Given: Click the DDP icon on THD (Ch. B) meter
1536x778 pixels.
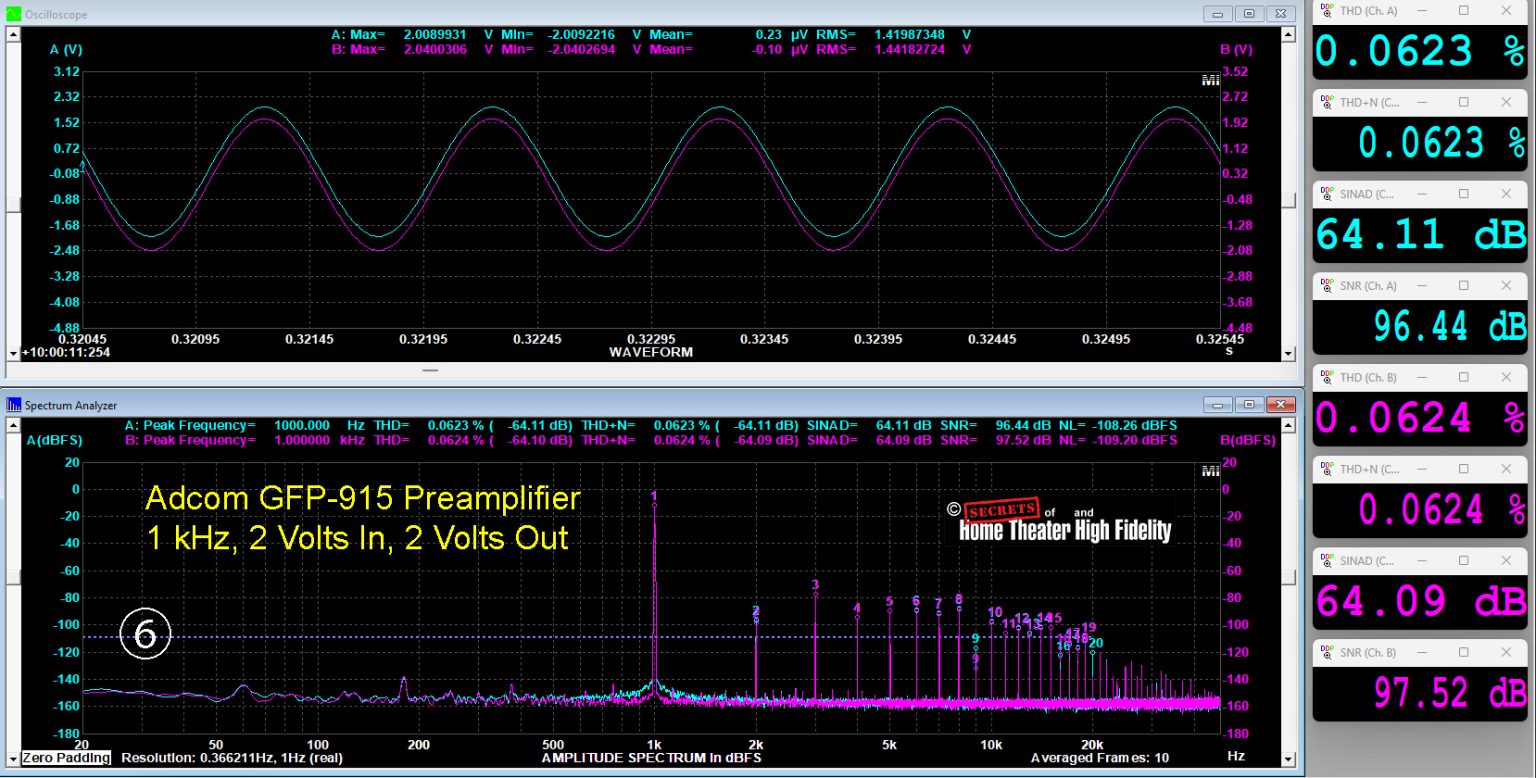Looking at the screenshot, I should [1328, 377].
